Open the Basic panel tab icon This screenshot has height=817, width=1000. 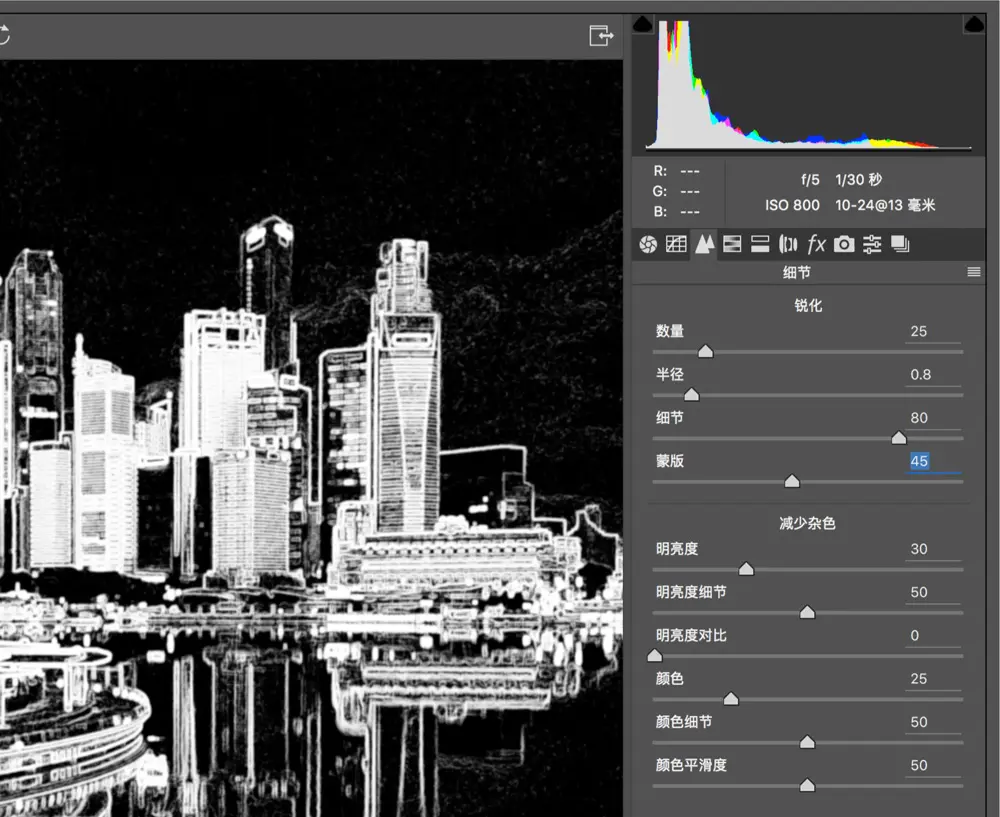tap(648, 244)
